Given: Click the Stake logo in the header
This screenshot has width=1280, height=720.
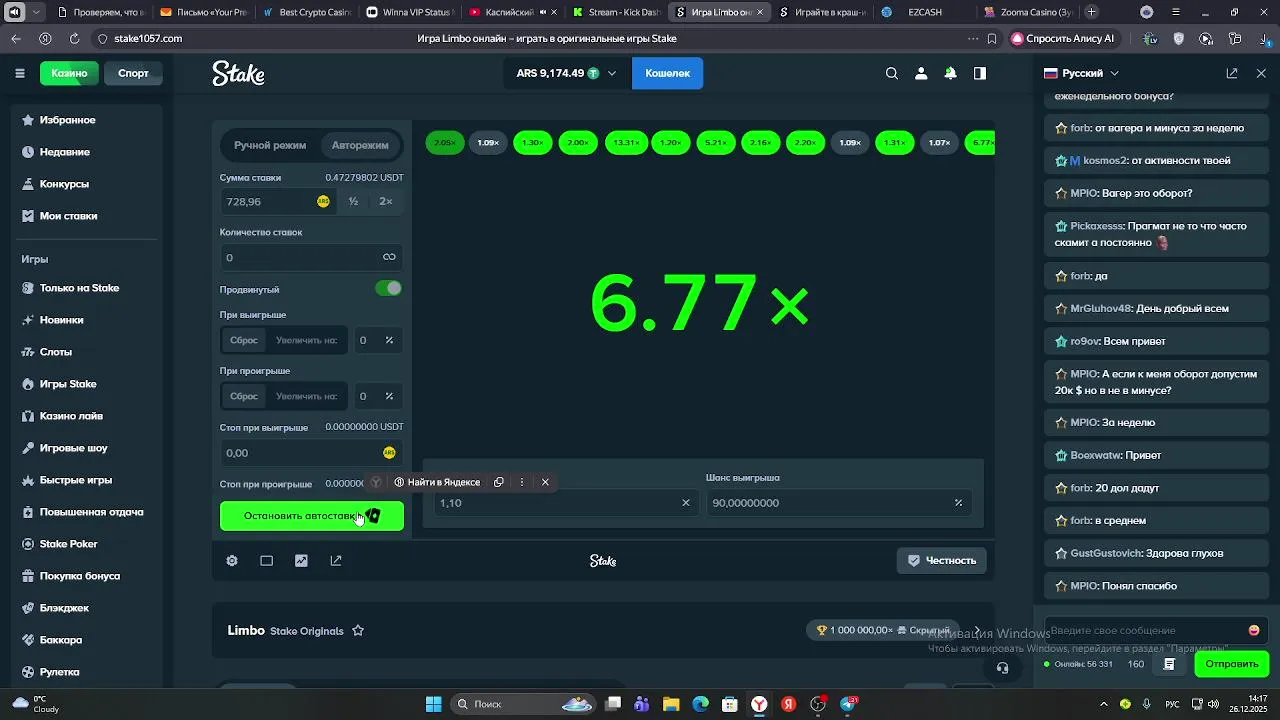Looking at the screenshot, I should [x=238, y=73].
